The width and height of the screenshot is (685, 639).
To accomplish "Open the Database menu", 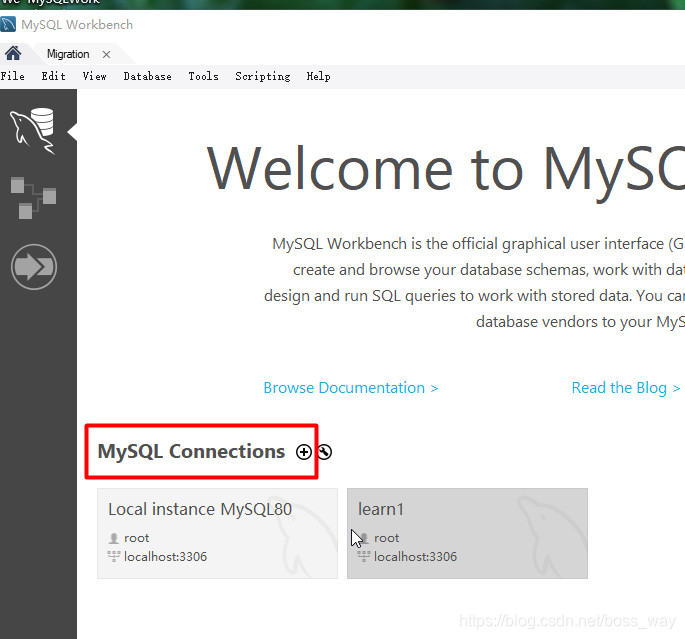I will (x=148, y=76).
